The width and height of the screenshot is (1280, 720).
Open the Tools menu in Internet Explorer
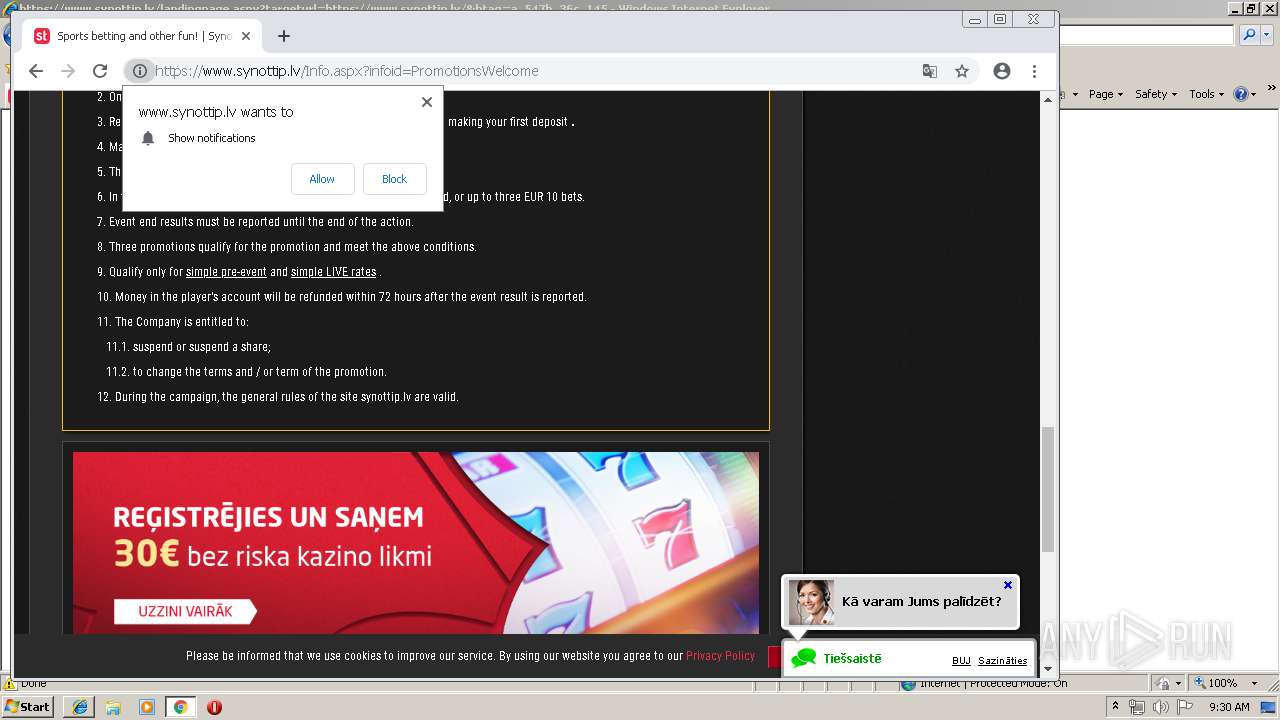tap(1206, 94)
